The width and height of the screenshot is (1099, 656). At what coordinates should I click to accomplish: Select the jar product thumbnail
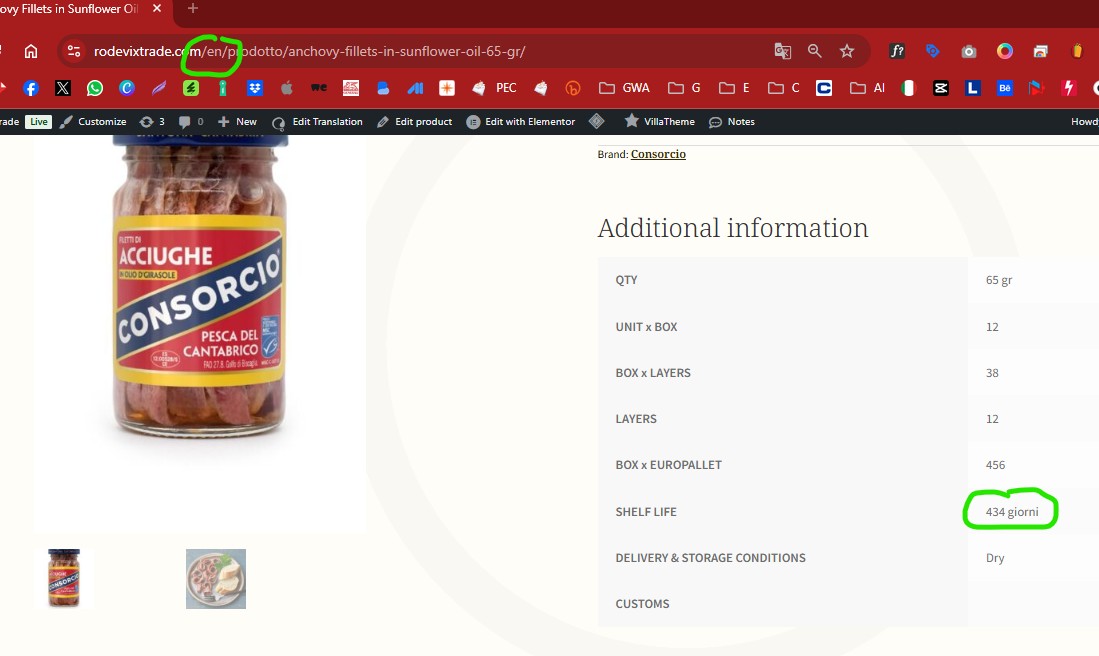(x=64, y=578)
